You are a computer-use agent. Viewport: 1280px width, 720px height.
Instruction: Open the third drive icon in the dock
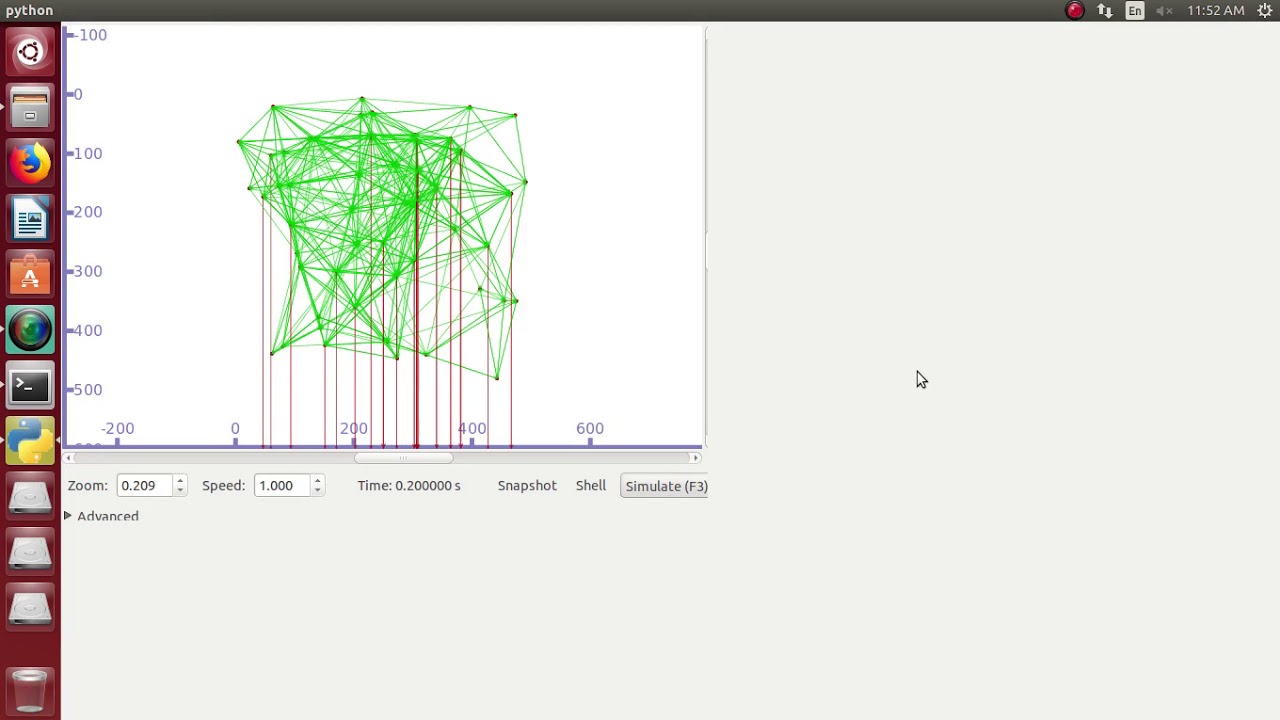[30, 608]
